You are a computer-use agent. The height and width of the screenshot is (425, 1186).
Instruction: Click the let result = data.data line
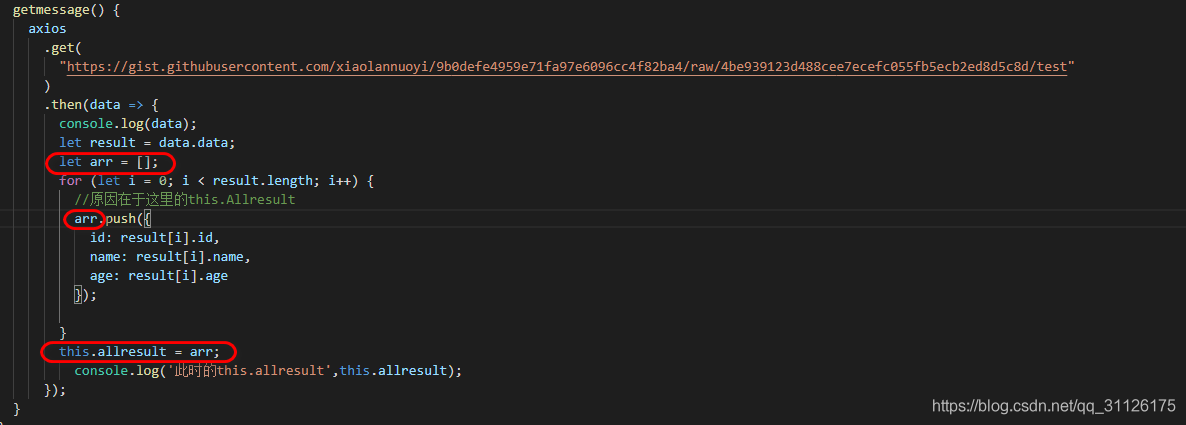click(146, 143)
